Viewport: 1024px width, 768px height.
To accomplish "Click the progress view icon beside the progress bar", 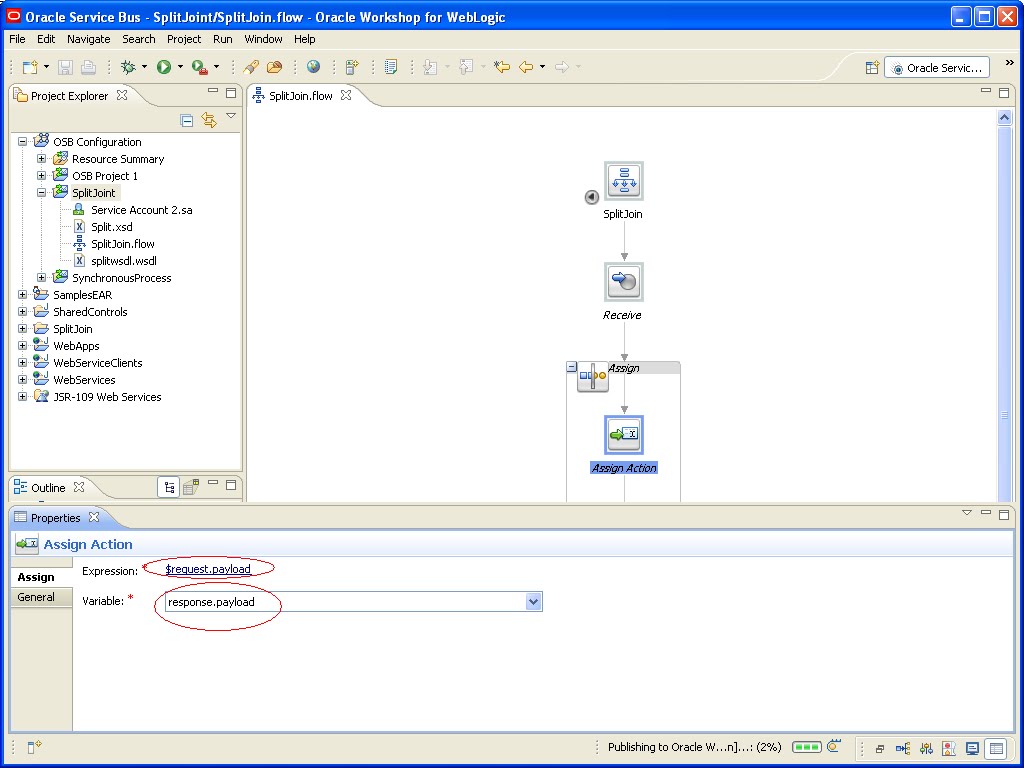I will [834, 746].
